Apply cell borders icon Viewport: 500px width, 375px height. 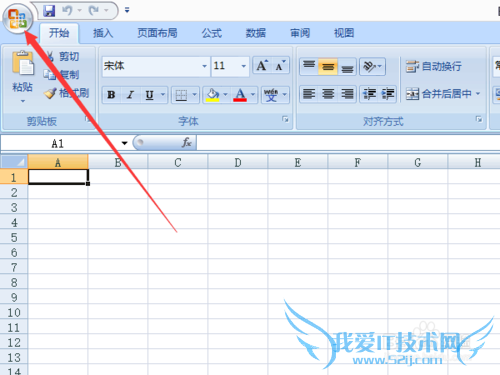(181, 95)
